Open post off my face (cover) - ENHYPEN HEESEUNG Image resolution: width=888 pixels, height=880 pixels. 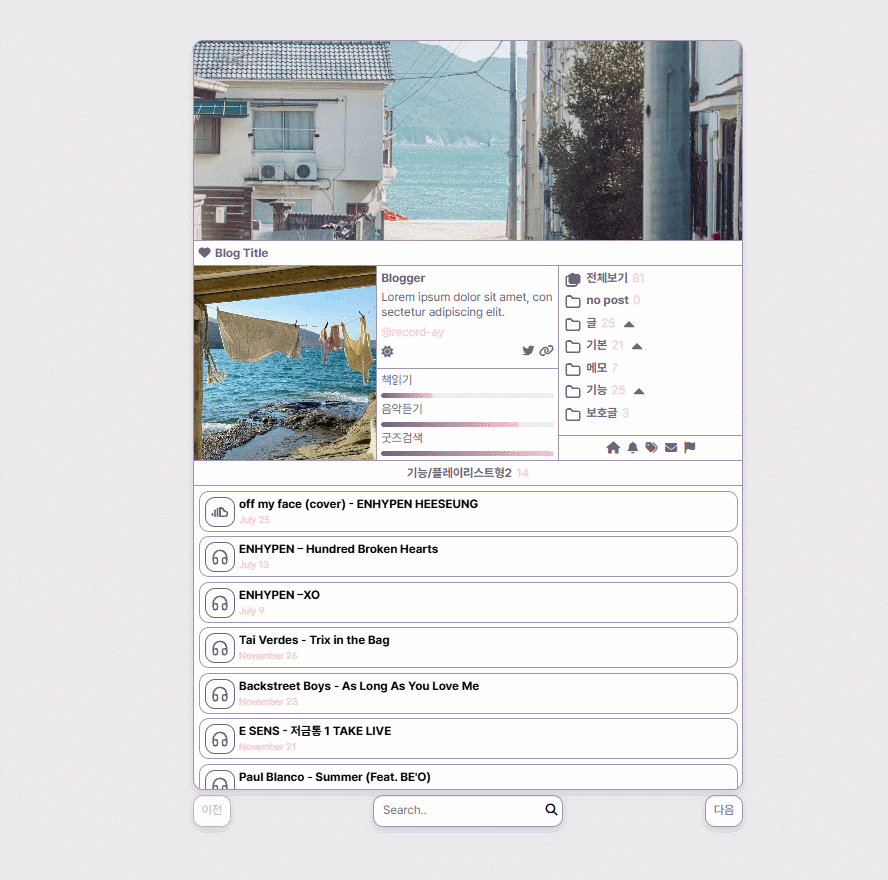click(x=358, y=504)
